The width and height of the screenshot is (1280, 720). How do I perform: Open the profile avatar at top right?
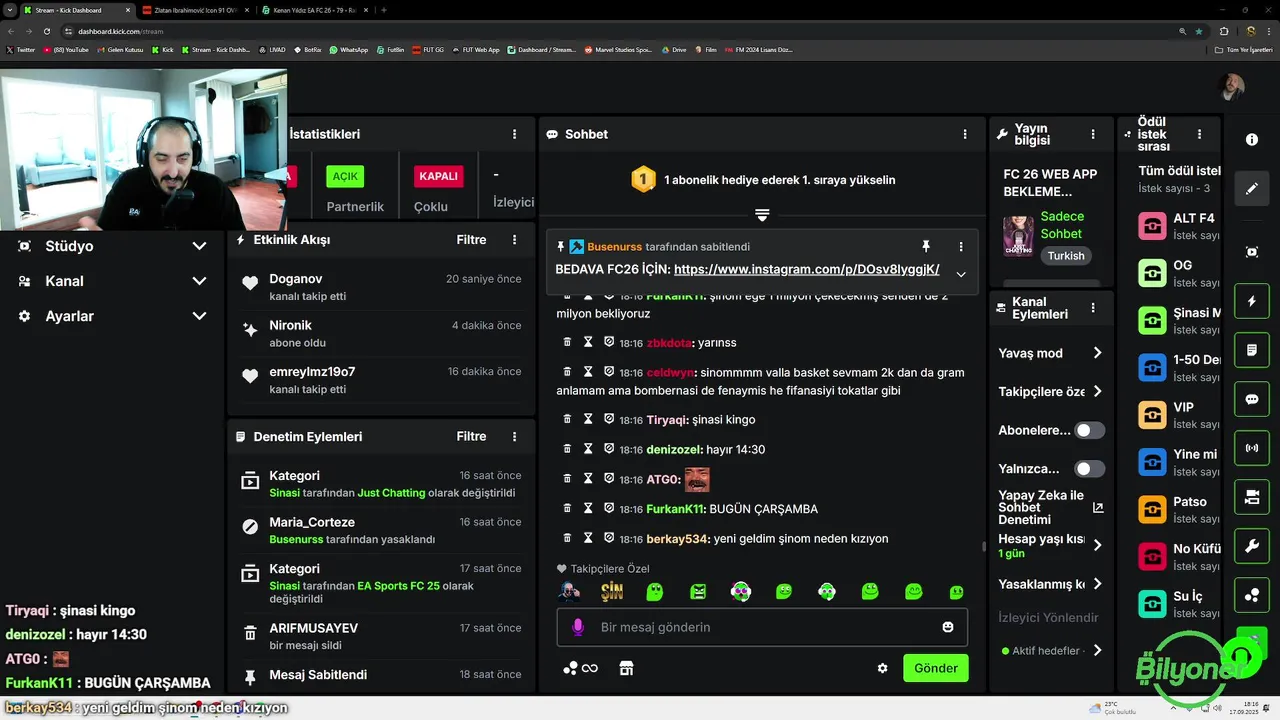pos(1232,87)
